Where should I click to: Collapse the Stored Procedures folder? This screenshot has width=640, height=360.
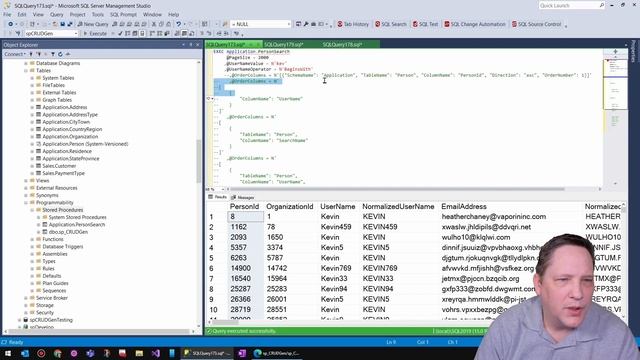pyautogui.click(x=32, y=210)
